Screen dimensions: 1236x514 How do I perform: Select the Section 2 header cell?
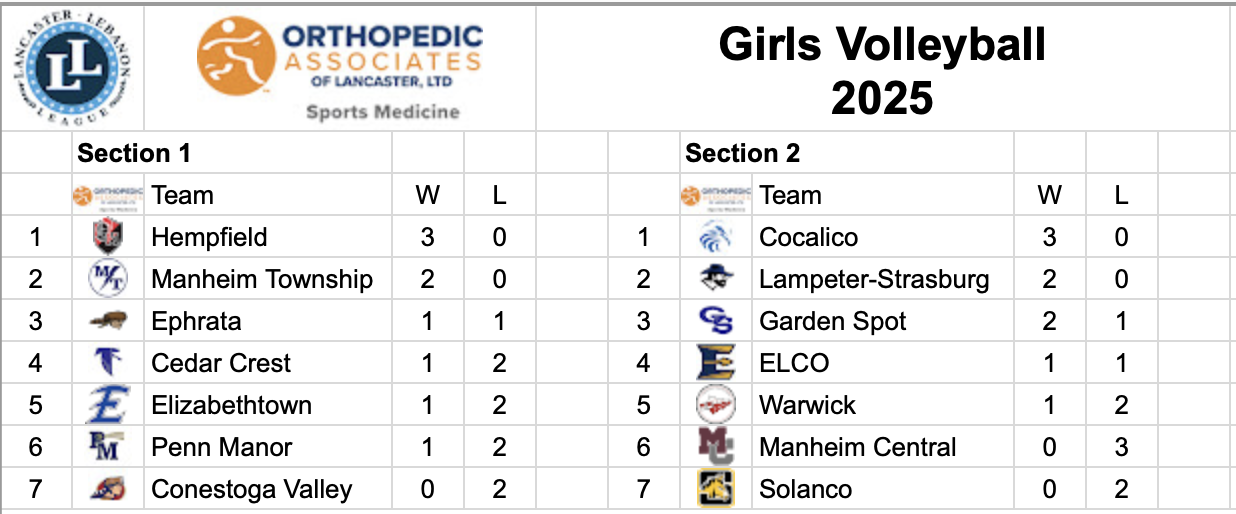[x=742, y=153]
